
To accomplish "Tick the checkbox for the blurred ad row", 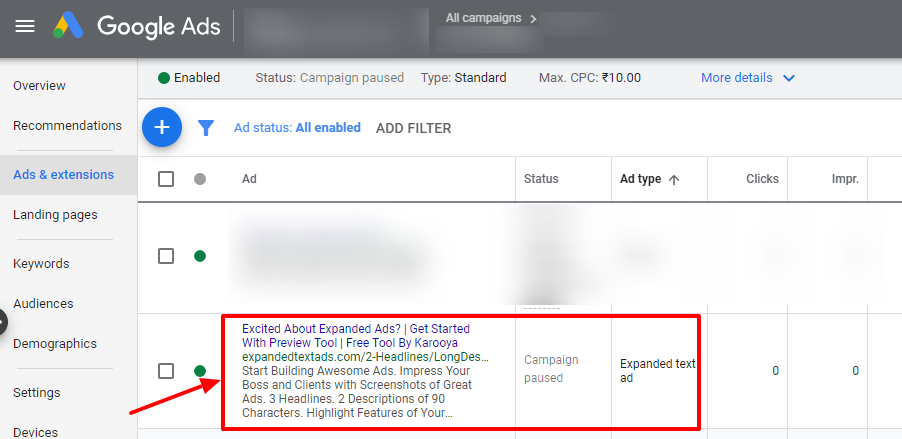I will 166,256.
